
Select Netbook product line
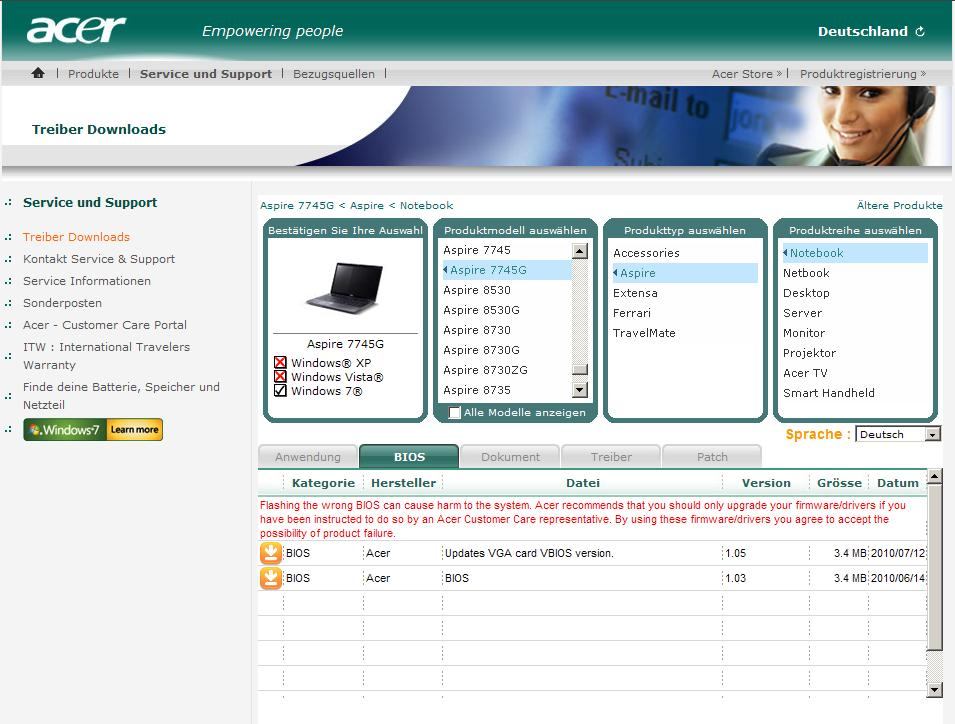[806, 273]
